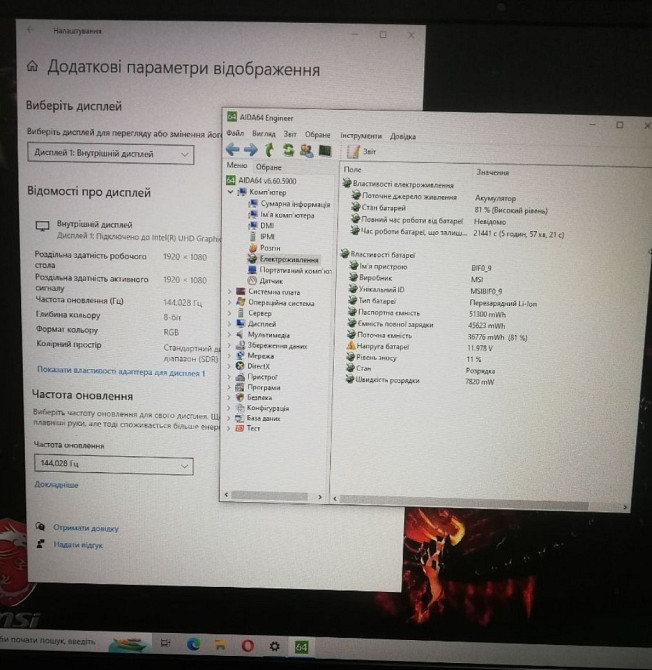652x670 pixels.
Task: Click the Forward arrow in AIDA64 toolbar
Action: (250, 150)
